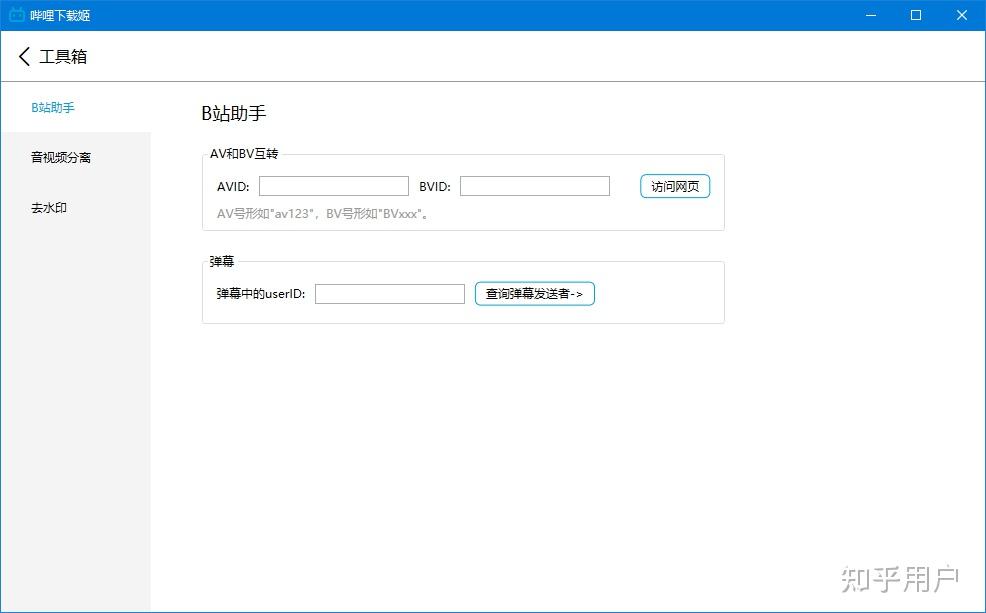Click the AVID: label

click(x=233, y=187)
